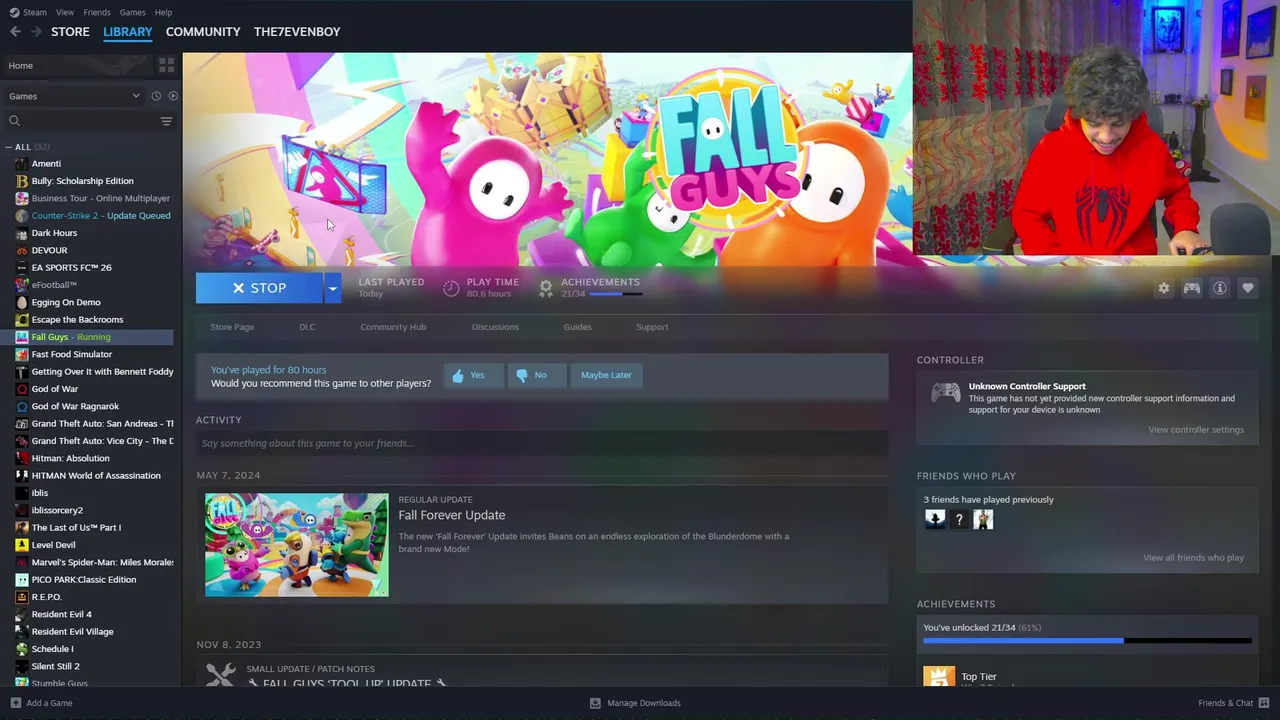Open game settings gear icon
Image resolution: width=1280 pixels, height=720 pixels.
point(1163,288)
